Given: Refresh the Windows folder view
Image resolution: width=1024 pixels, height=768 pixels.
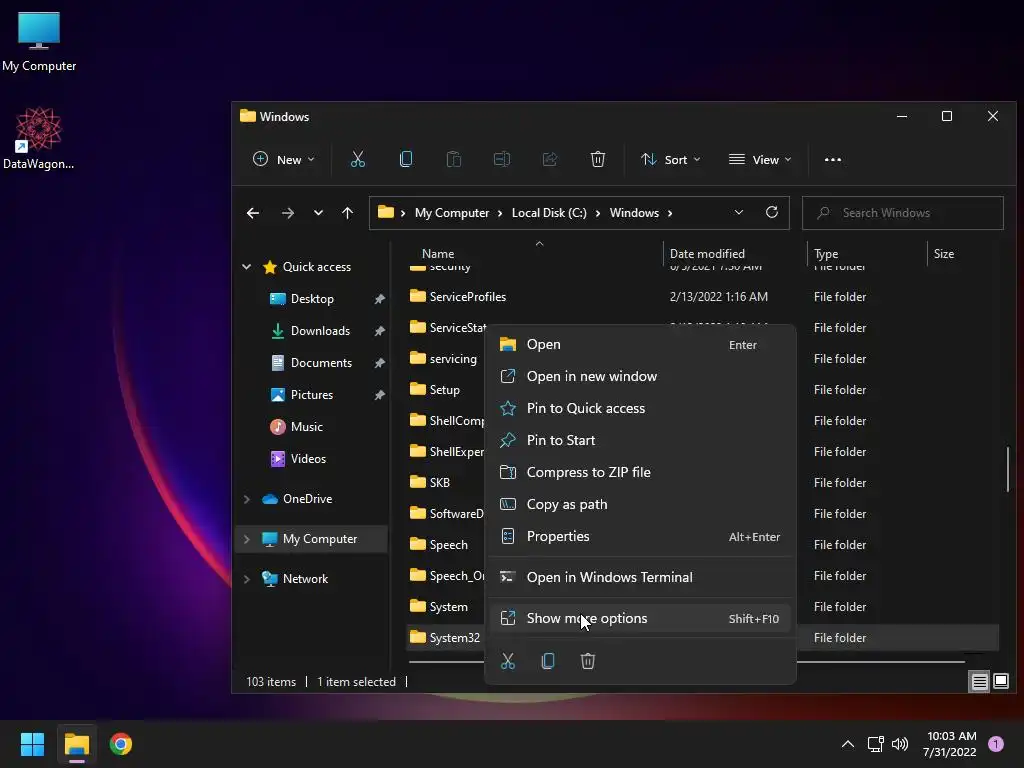Looking at the screenshot, I should [771, 212].
